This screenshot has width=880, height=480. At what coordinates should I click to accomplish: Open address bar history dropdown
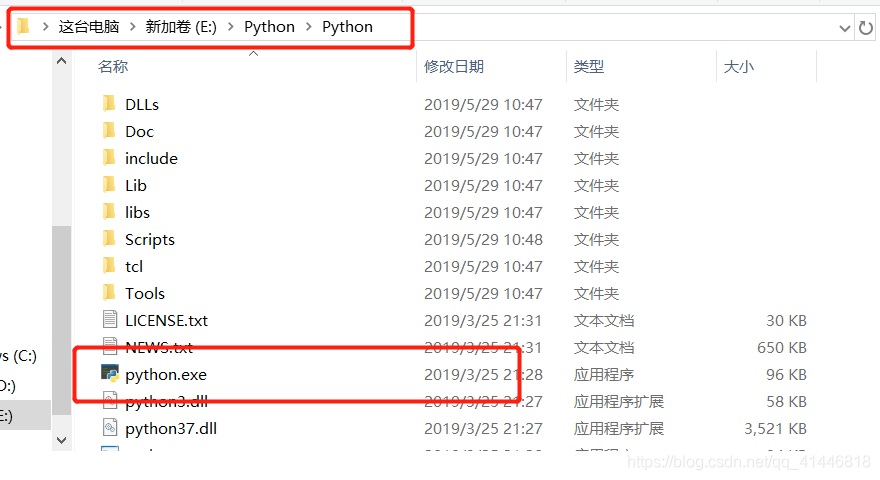pos(845,28)
